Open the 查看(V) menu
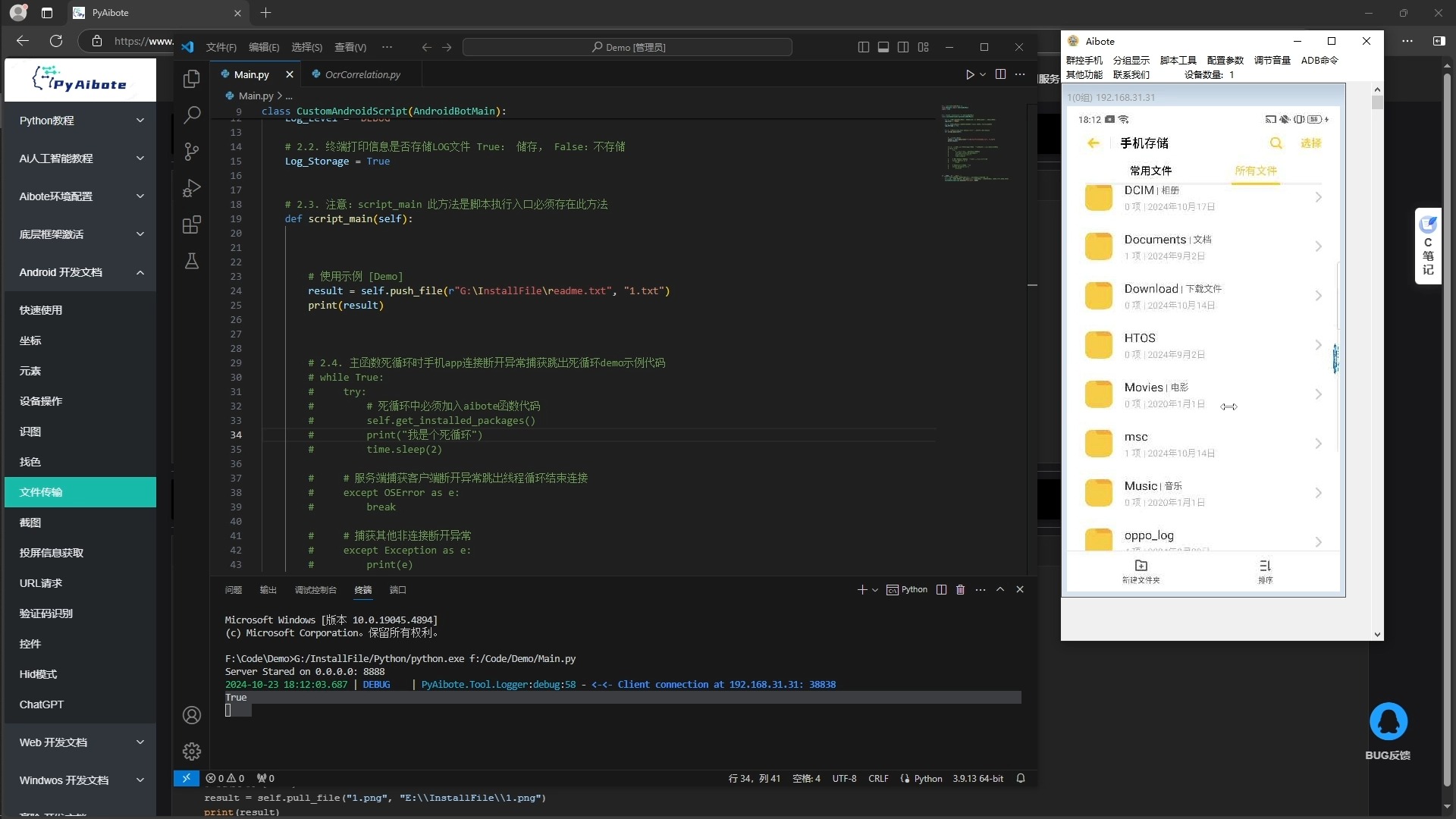The width and height of the screenshot is (1456, 819). click(350, 47)
